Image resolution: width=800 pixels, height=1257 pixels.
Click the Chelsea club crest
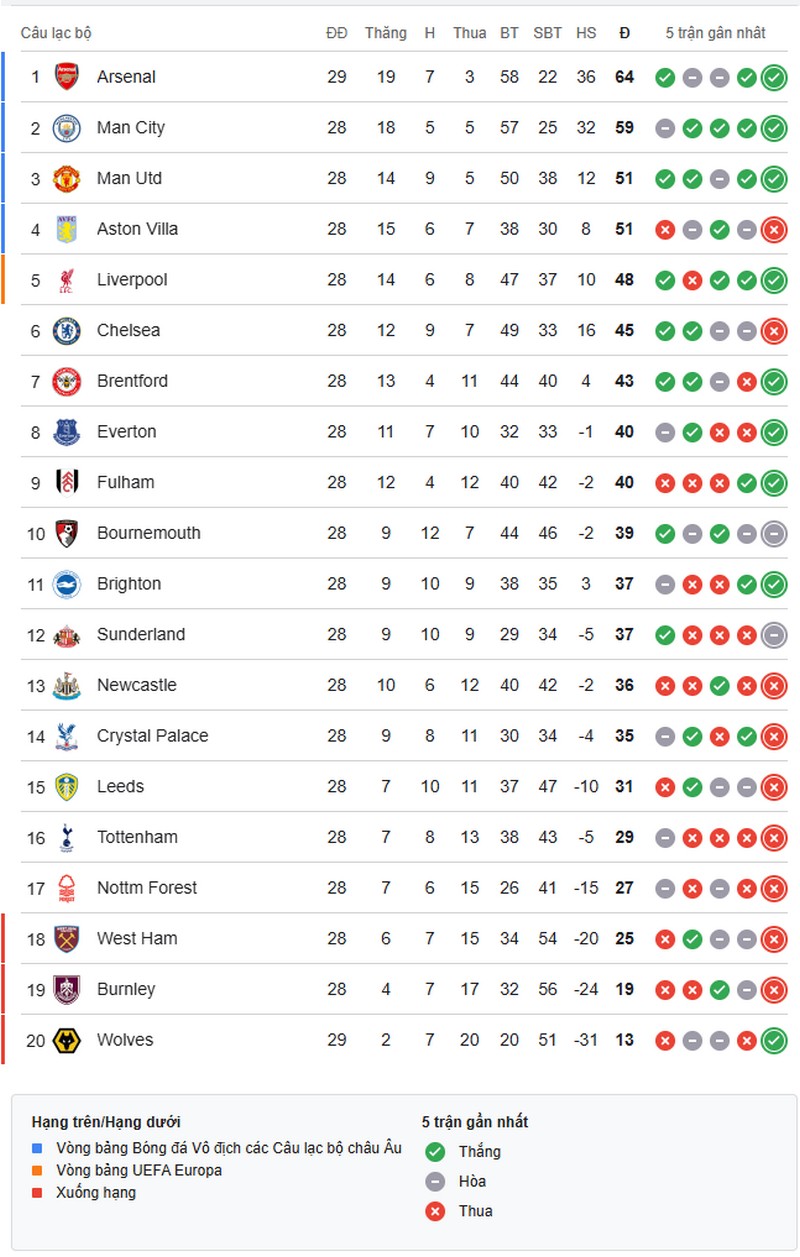(67, 331)
